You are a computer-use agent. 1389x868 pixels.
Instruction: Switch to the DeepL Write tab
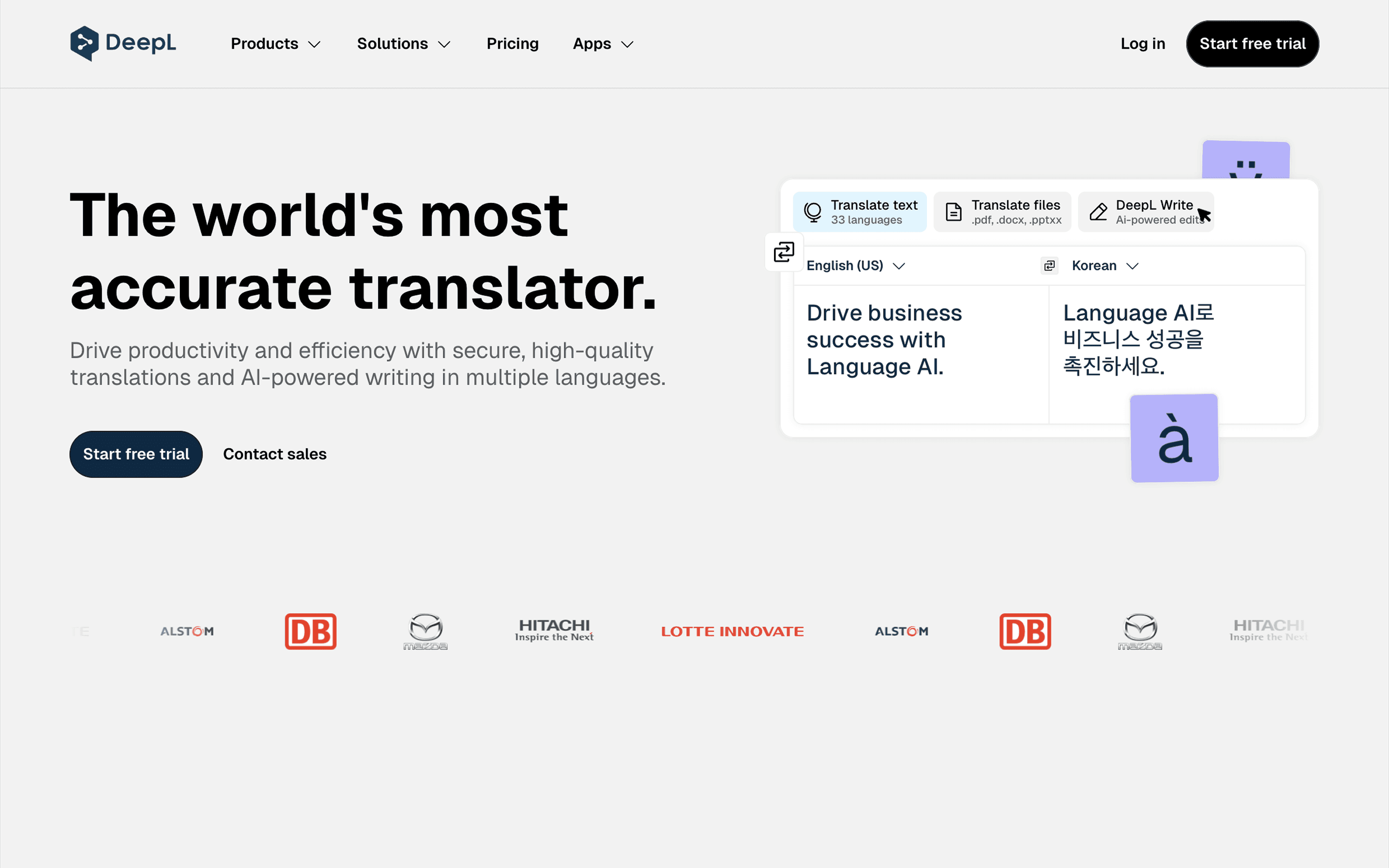[1145, 212]
